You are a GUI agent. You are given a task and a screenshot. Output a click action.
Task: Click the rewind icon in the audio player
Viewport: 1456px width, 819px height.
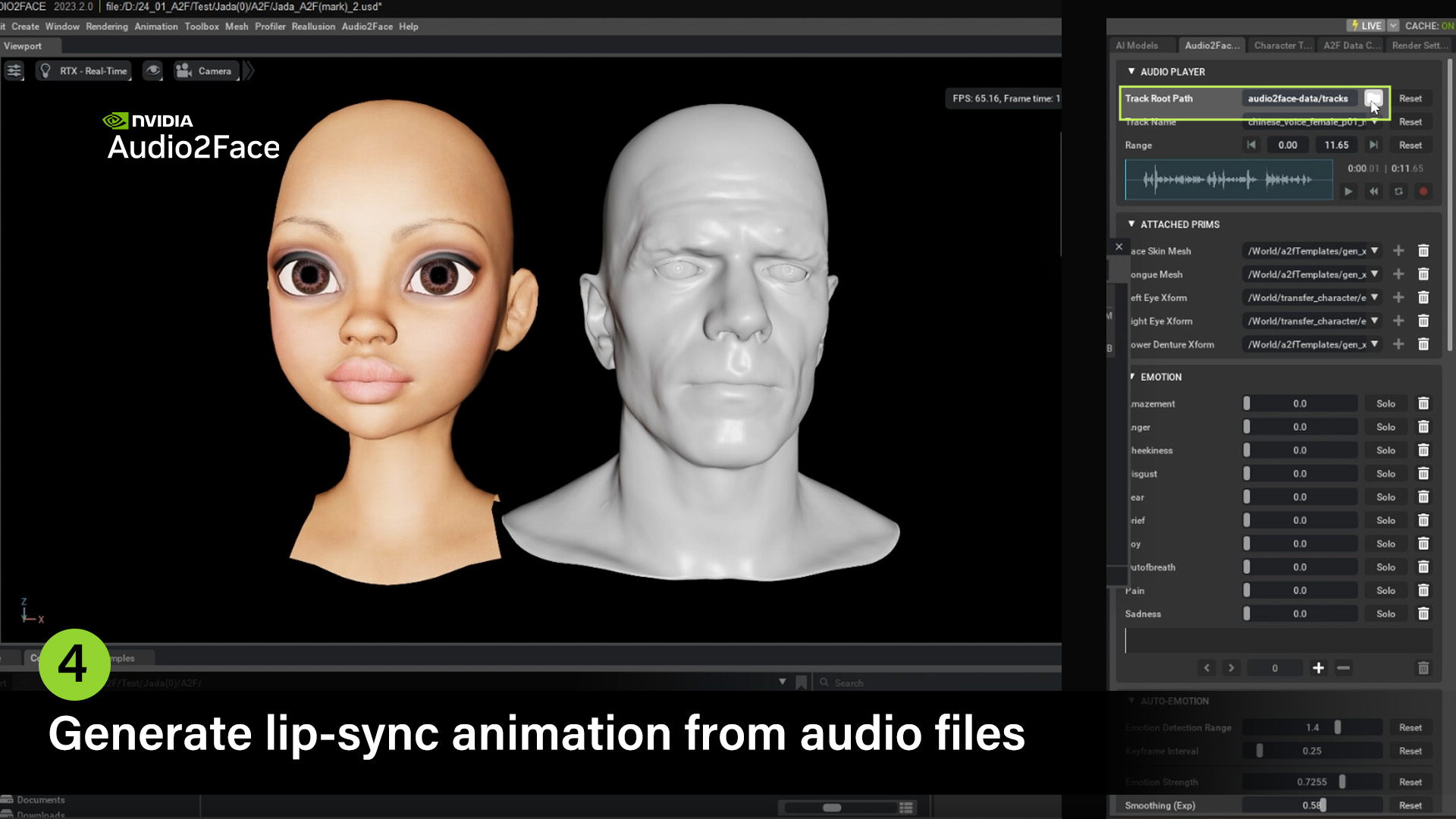(x=1373, y=192)
